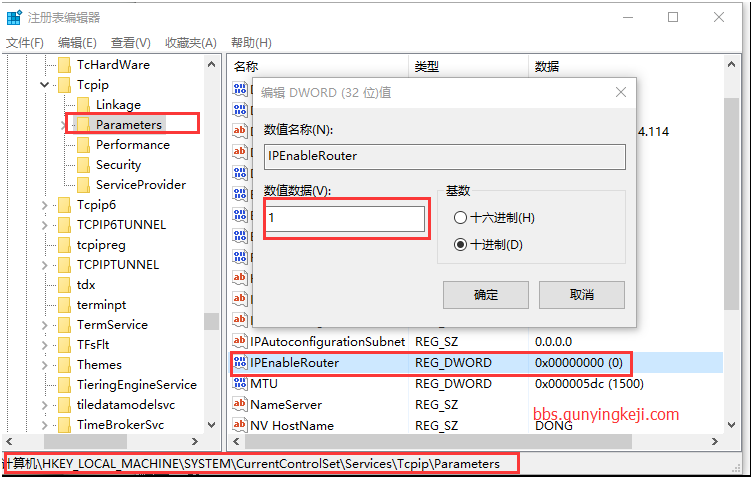Expand the TFsFlt tree node
Viewport: 753px width, 479px height.
45,345
